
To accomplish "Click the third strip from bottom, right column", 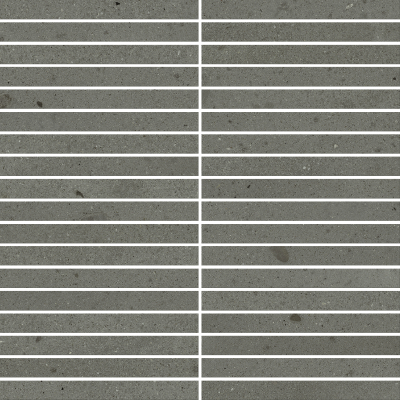I will click(301, 346).
